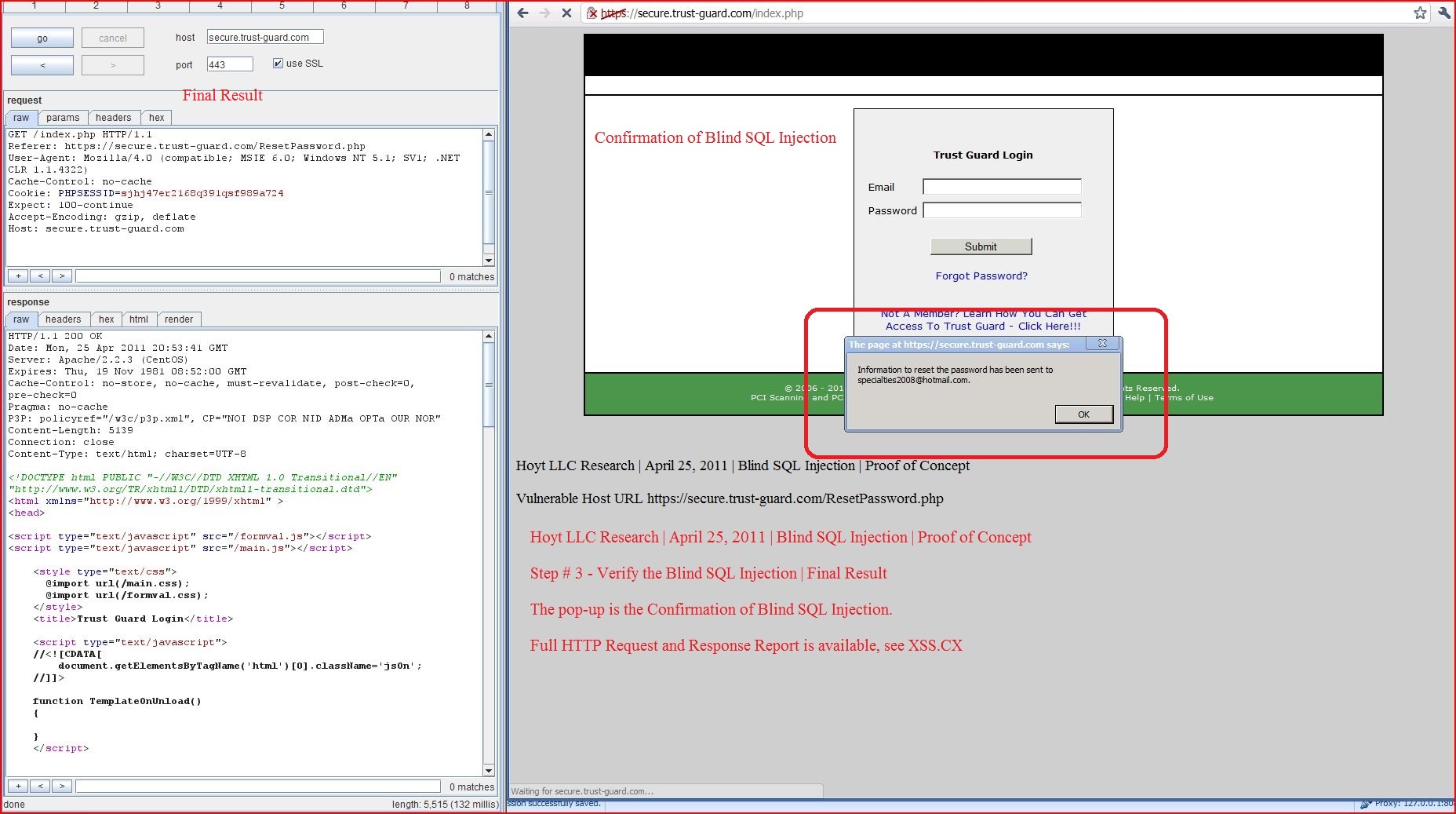The image size is (1456, 814).
Task: Edit the host field secure.trust-guard.com
Action: coord(265,37)
